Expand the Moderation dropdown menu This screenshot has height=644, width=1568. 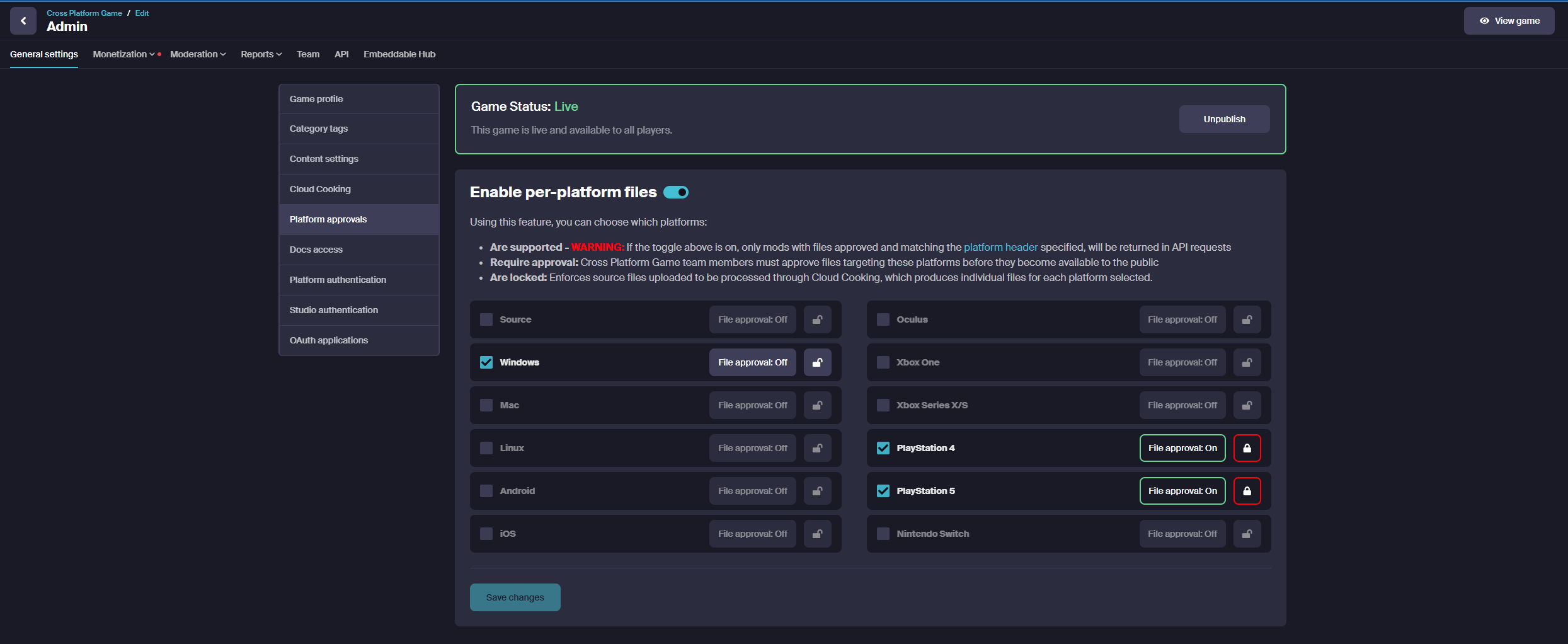coord(198,54)
